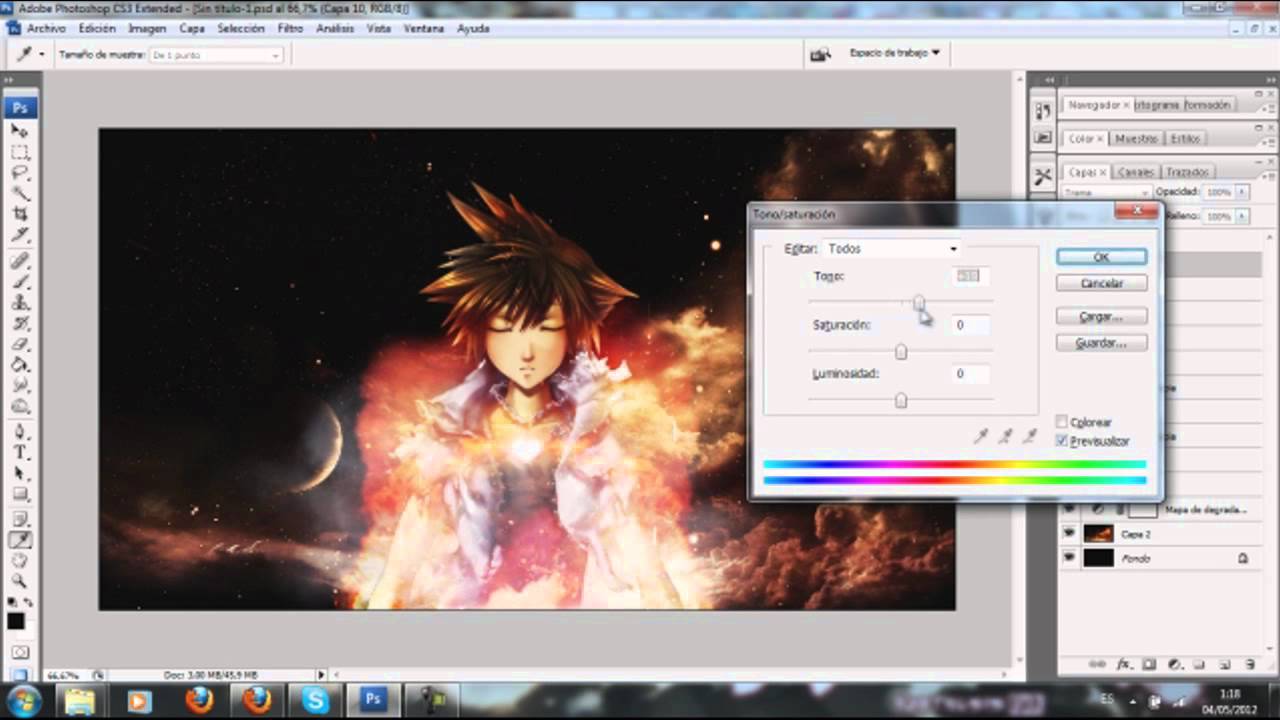Open the Imagen menu
Viewport: 1280px width, 720px height.
click(x=147, y=29)
